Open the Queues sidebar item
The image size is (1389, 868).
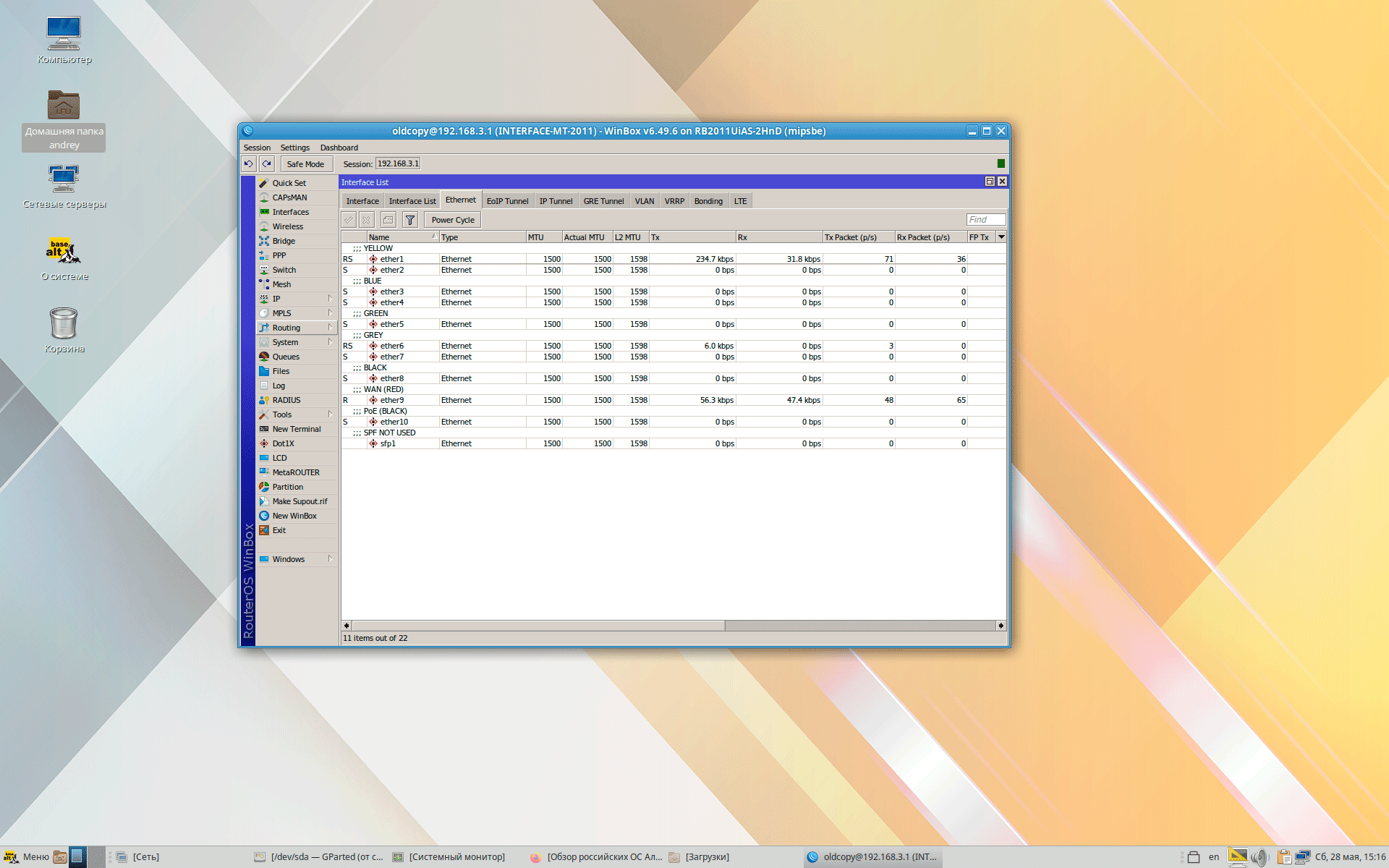pos(285,357)
